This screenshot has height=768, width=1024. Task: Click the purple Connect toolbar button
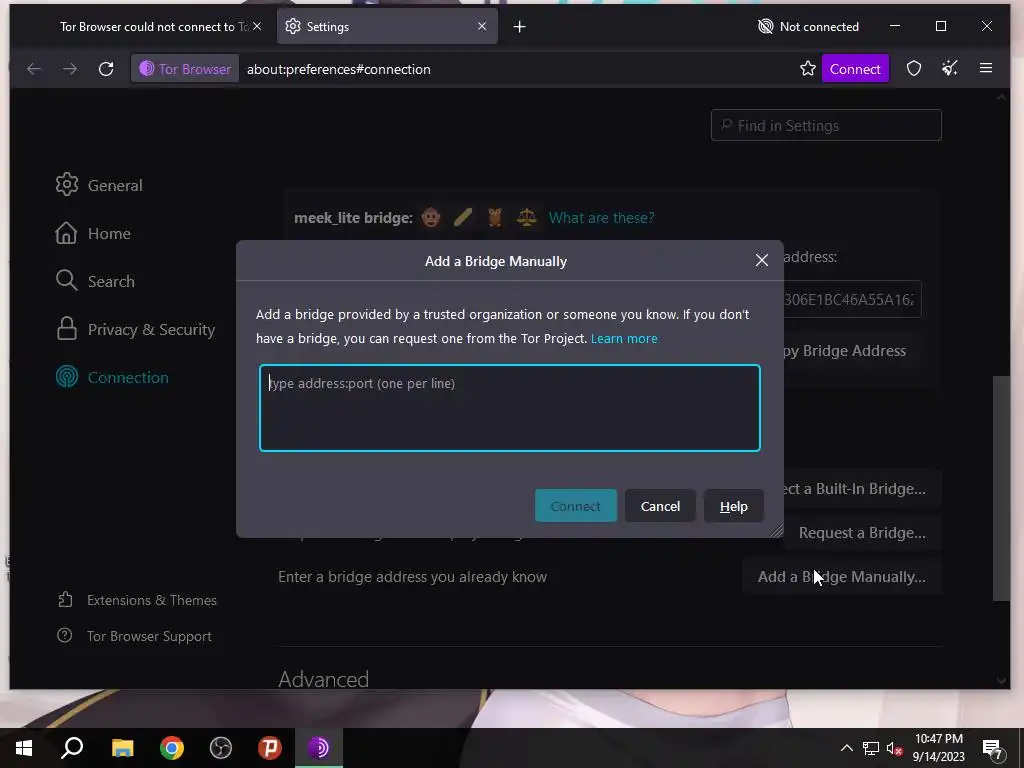pos(855,69)
